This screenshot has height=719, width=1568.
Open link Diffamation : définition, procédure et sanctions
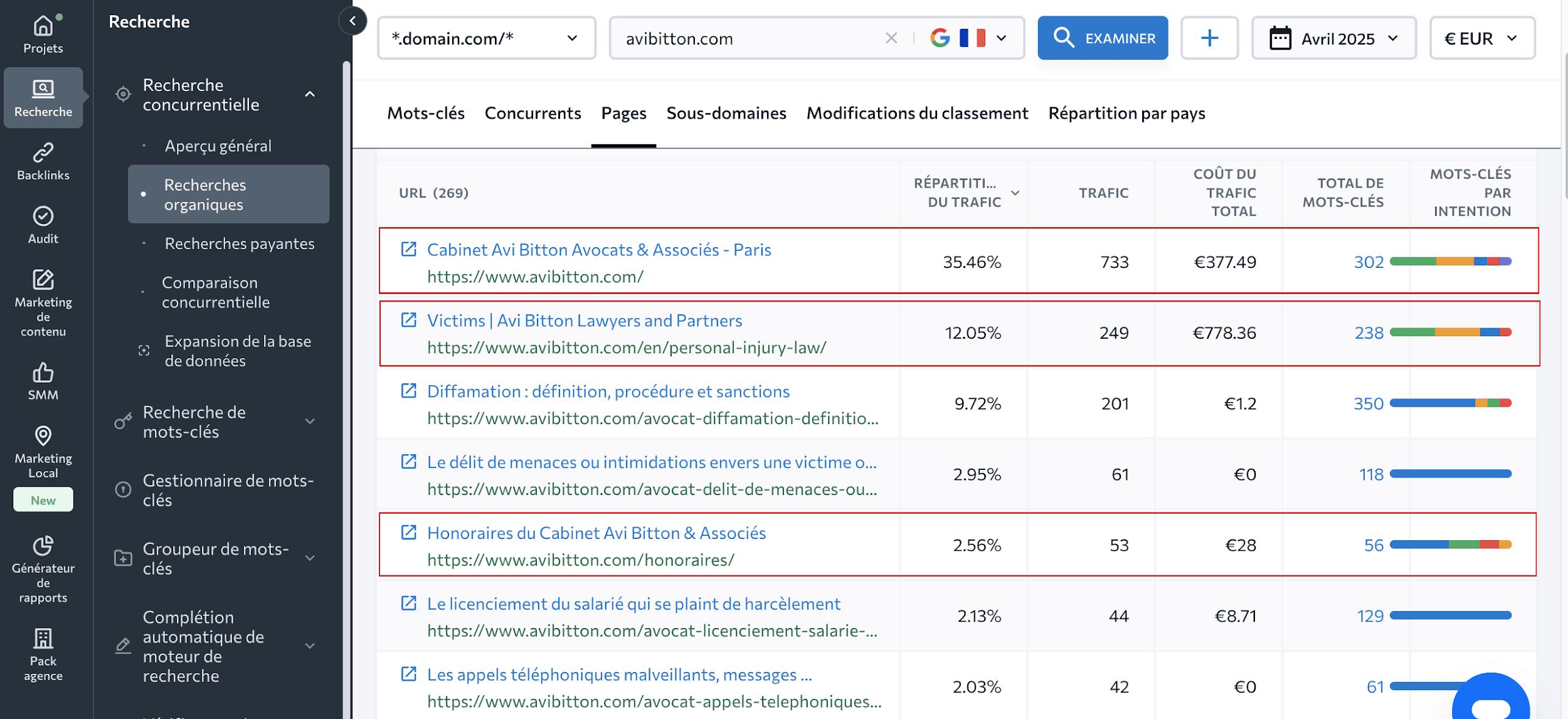coord(608,391)
